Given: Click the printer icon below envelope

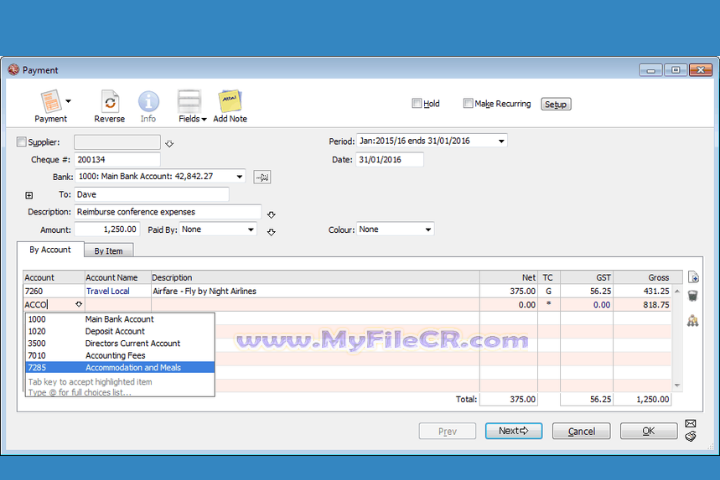Looking at the screenshot, I should tap(691, 436).
